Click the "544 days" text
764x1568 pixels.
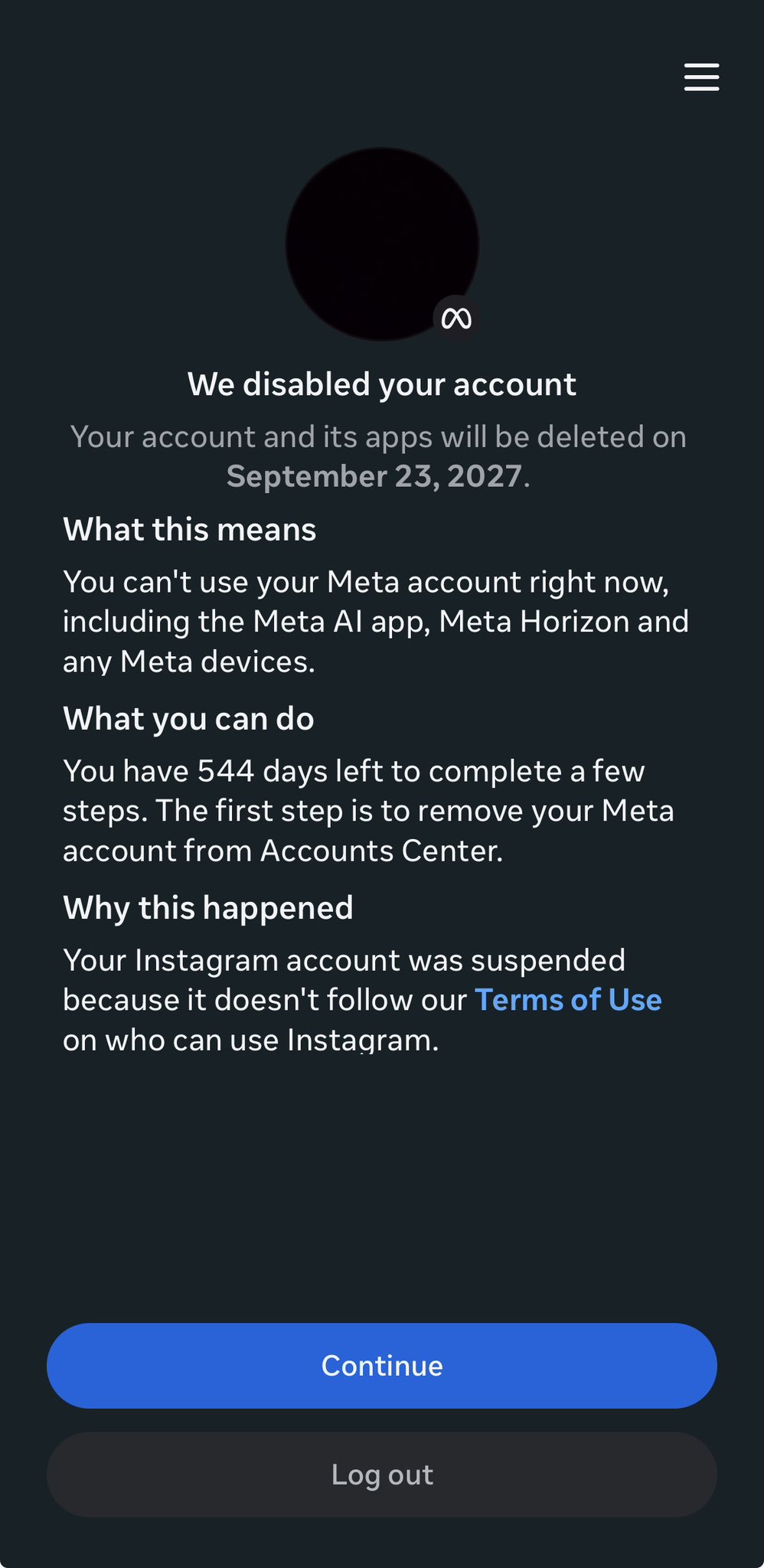(x=226, y=771)
